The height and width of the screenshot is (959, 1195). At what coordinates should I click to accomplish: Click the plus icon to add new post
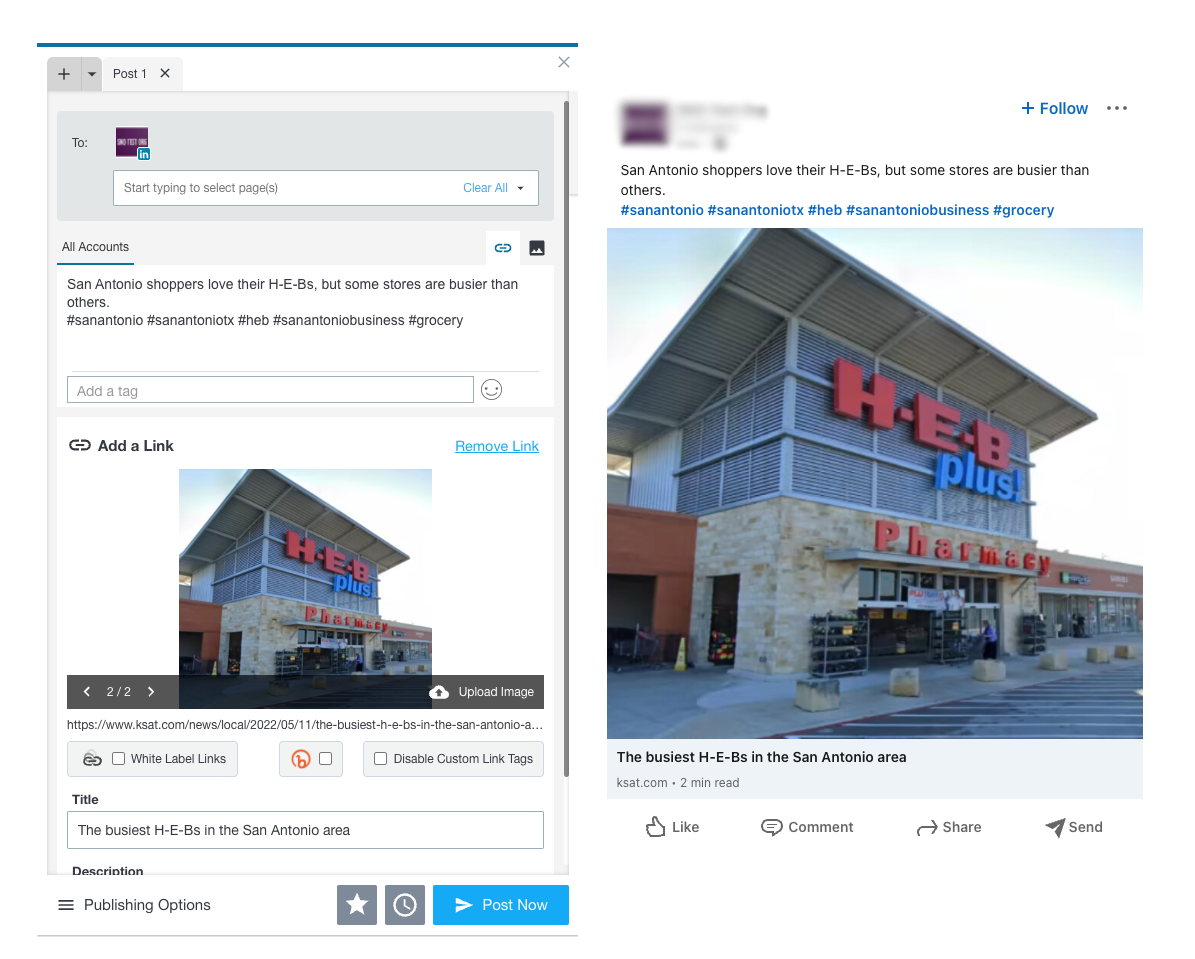click(64, 74)
